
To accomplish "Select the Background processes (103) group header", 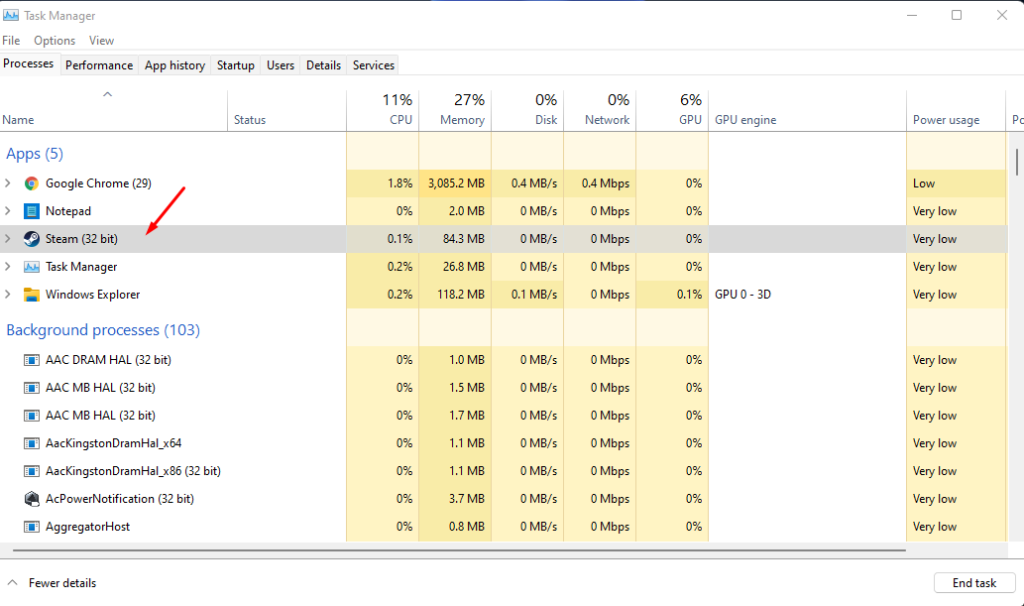I will 103,330.
